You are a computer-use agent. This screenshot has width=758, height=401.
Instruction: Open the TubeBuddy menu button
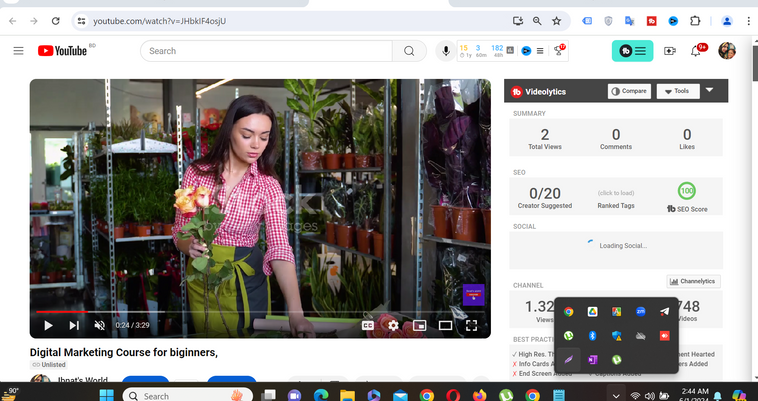point(632,51)
